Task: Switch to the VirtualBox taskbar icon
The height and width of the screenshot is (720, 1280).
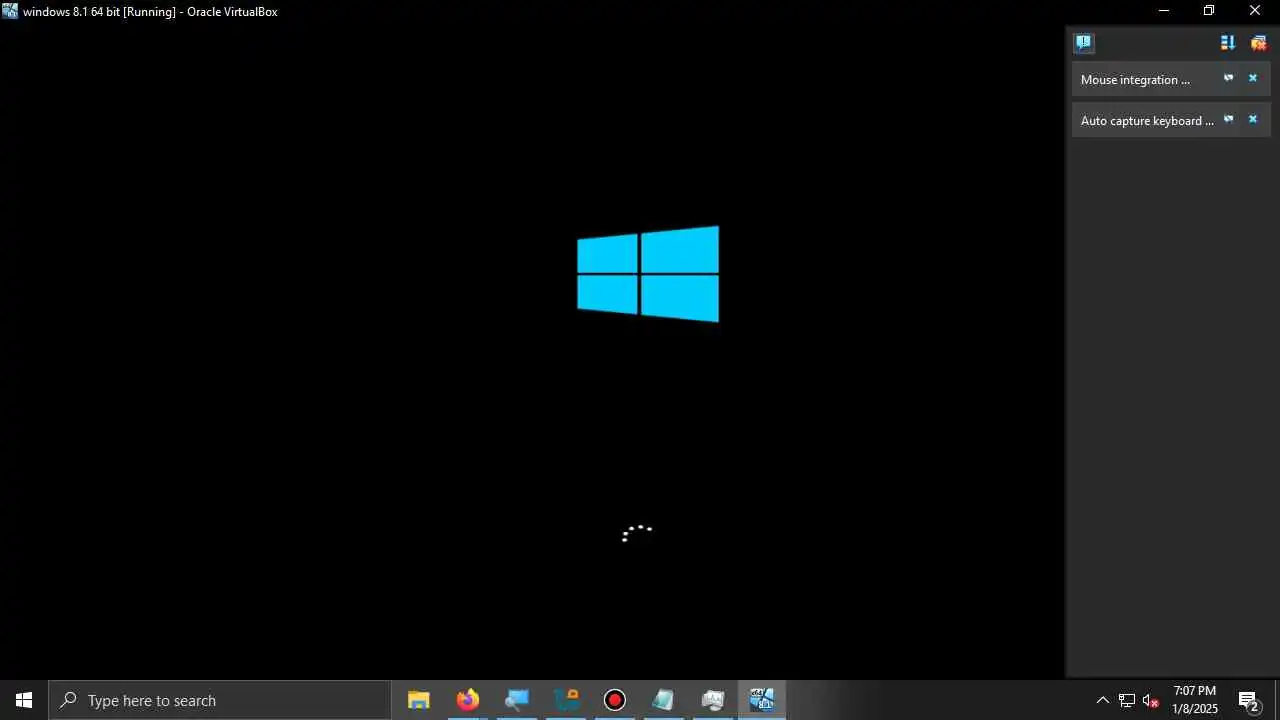Action: 762,700
